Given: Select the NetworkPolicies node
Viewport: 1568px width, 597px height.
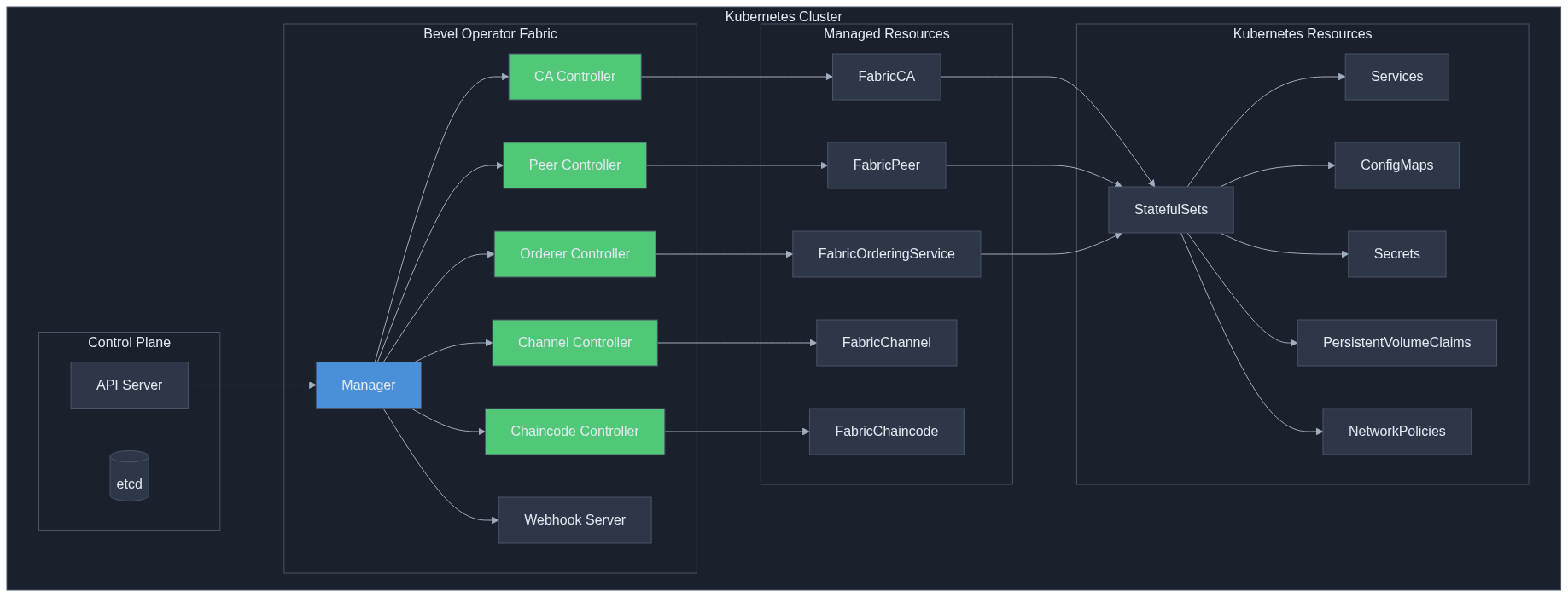Looking at the screenshot, I should (1396, 432).
